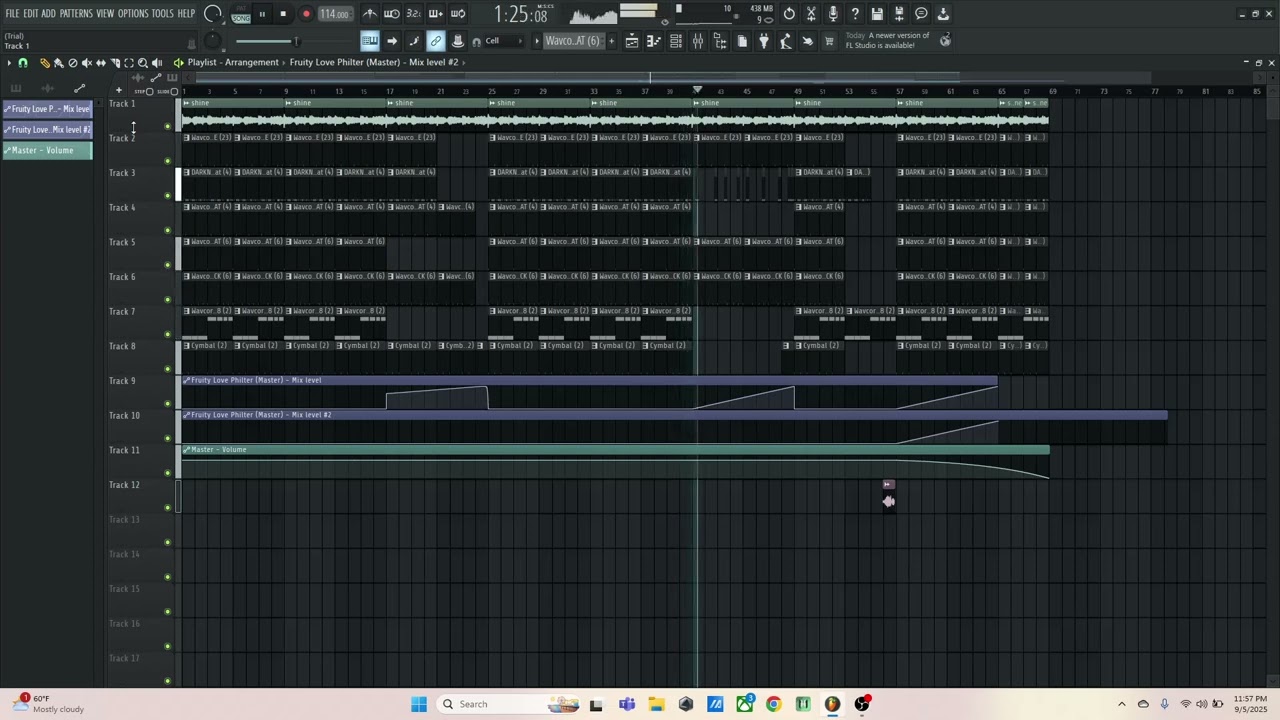This screenshot has width=1280, height=720.
Task: Click the content library download icon
Action: 943,14
